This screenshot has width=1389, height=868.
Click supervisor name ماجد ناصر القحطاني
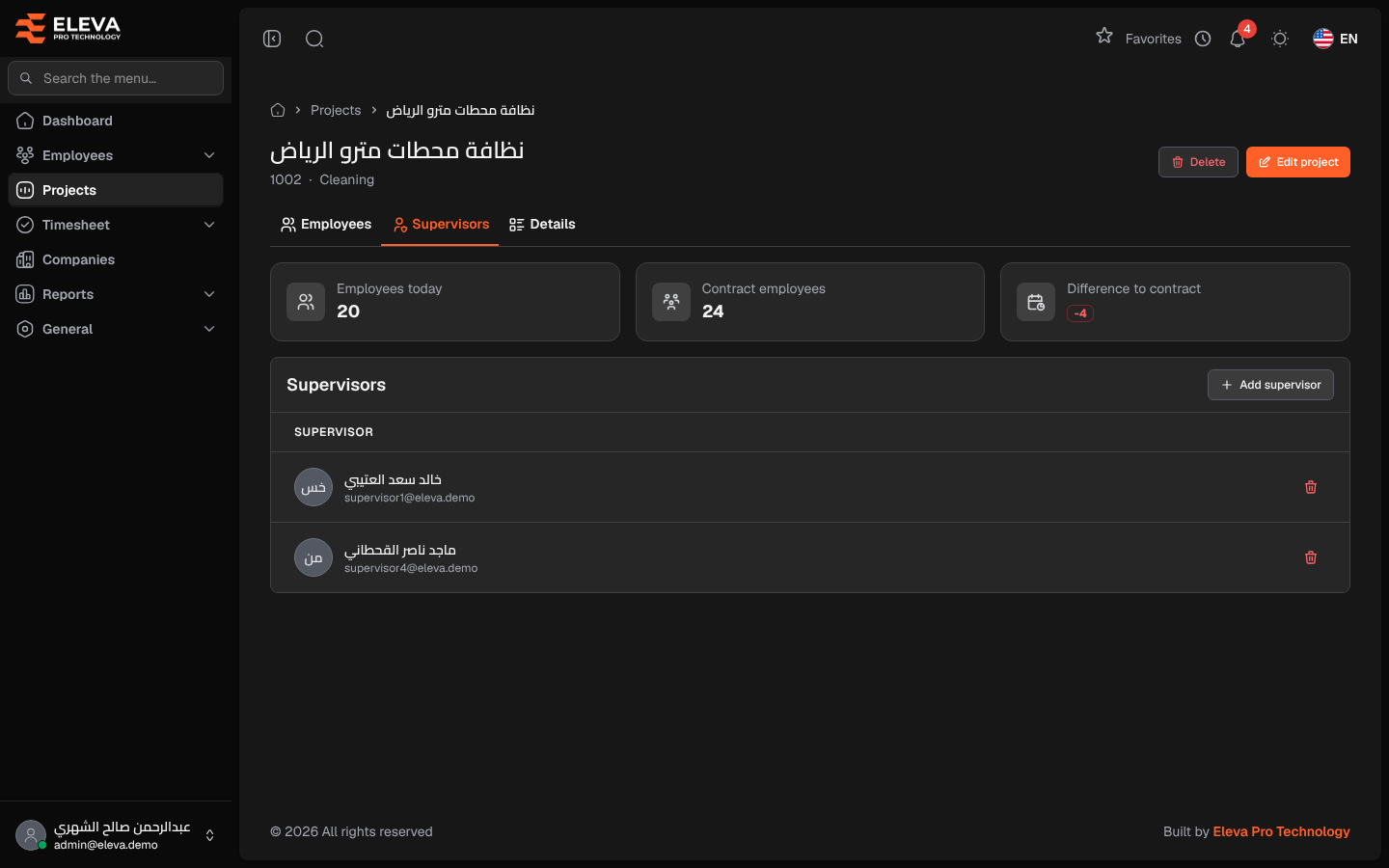point(400,550)
